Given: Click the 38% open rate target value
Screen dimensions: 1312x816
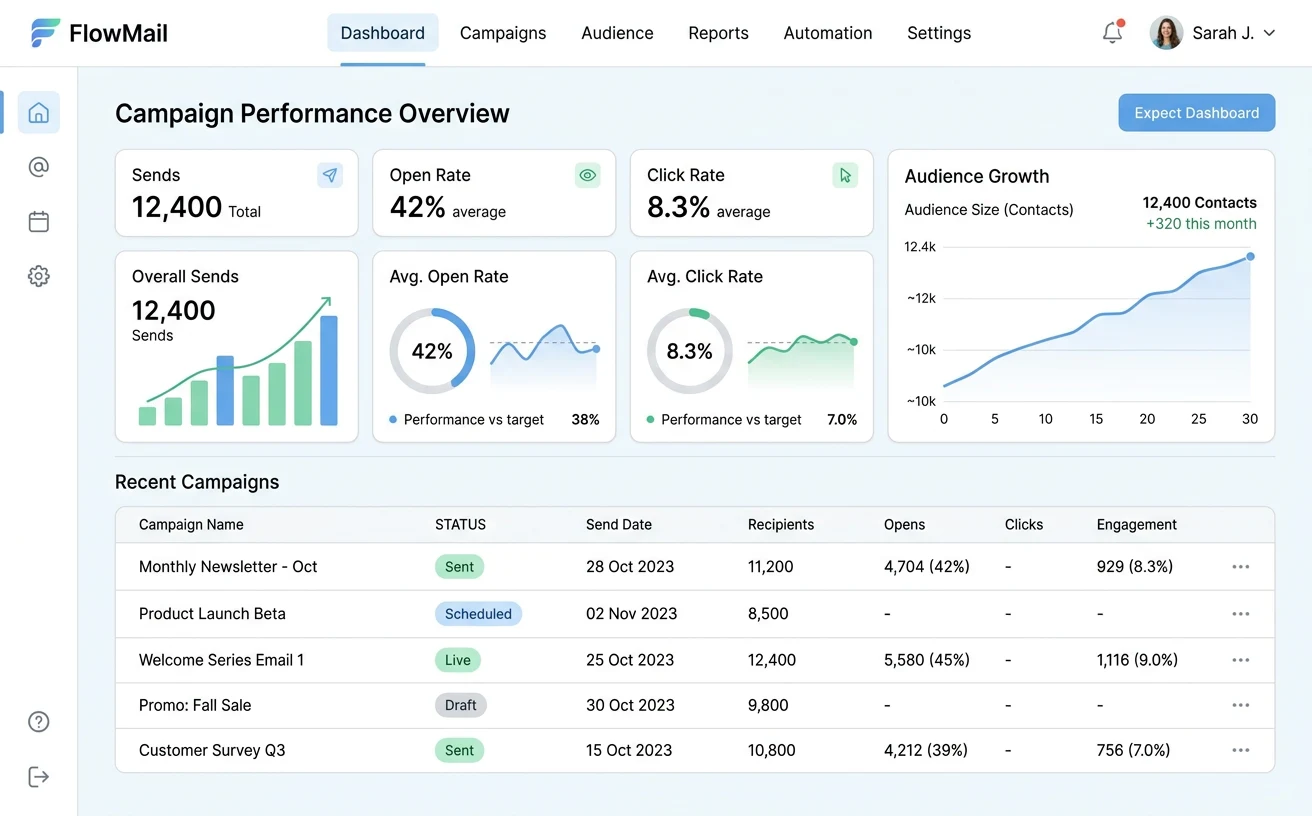Looking at the screenshot, I should (x=585, y=420).
